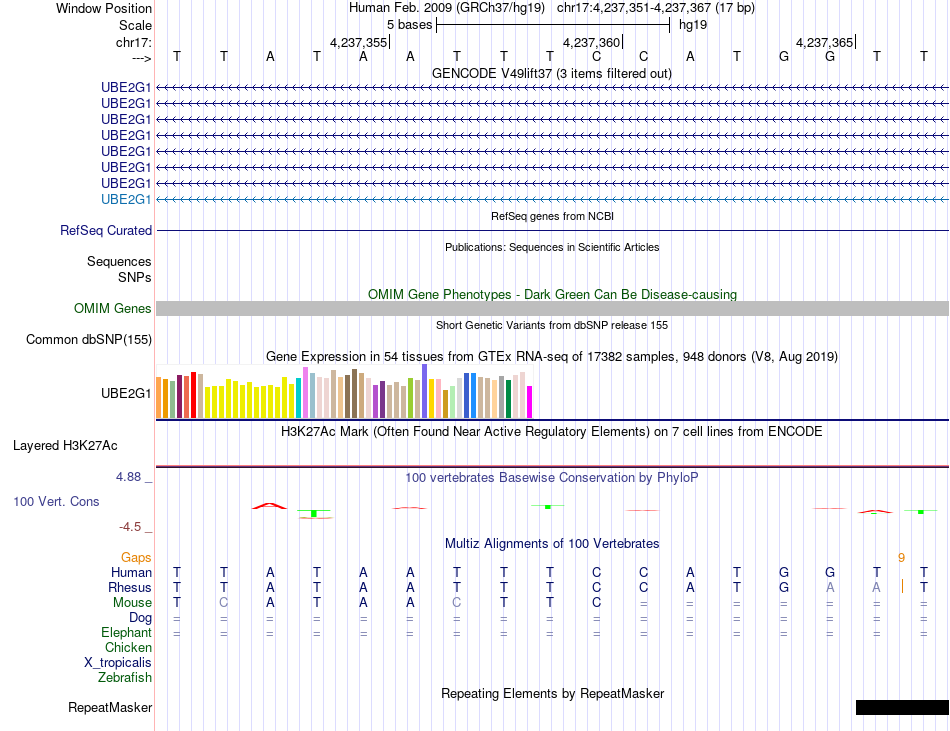This screenshot has width=950, height=731.
Task: Click the orange Gaps row label
Action: click(136, 557)
